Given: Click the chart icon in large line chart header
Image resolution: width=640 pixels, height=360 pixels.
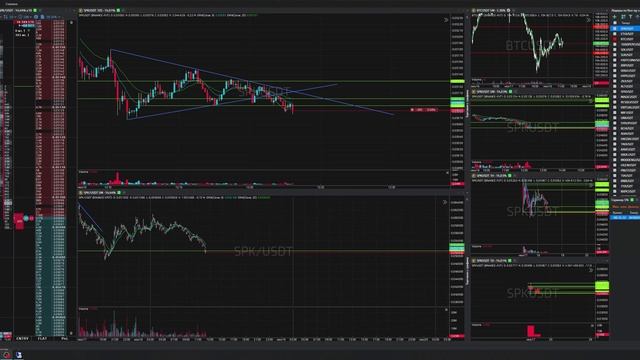Looking at the screenshot, I should pos(81,193).
